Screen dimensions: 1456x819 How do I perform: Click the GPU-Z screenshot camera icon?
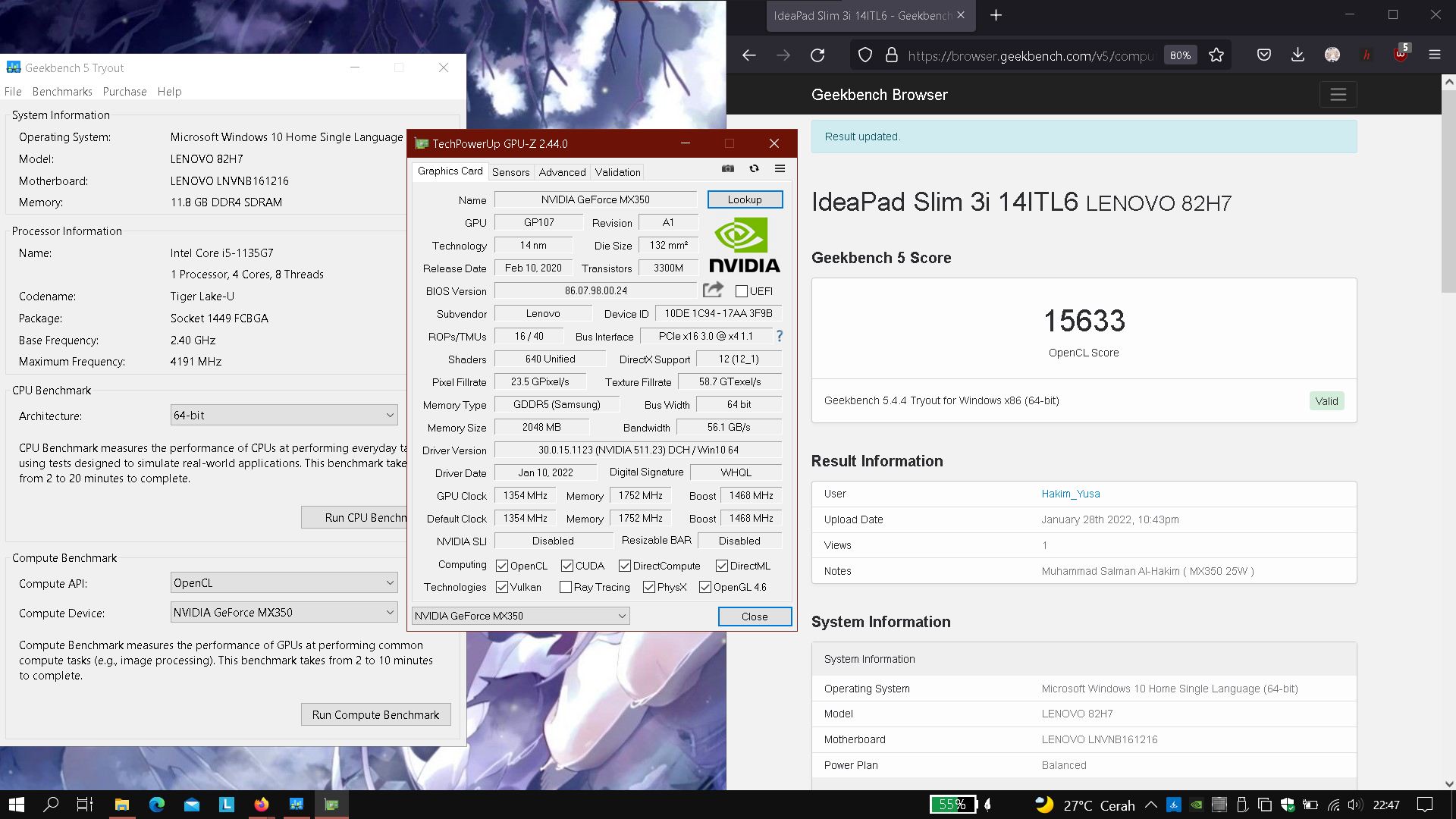(x=728, y=168)
